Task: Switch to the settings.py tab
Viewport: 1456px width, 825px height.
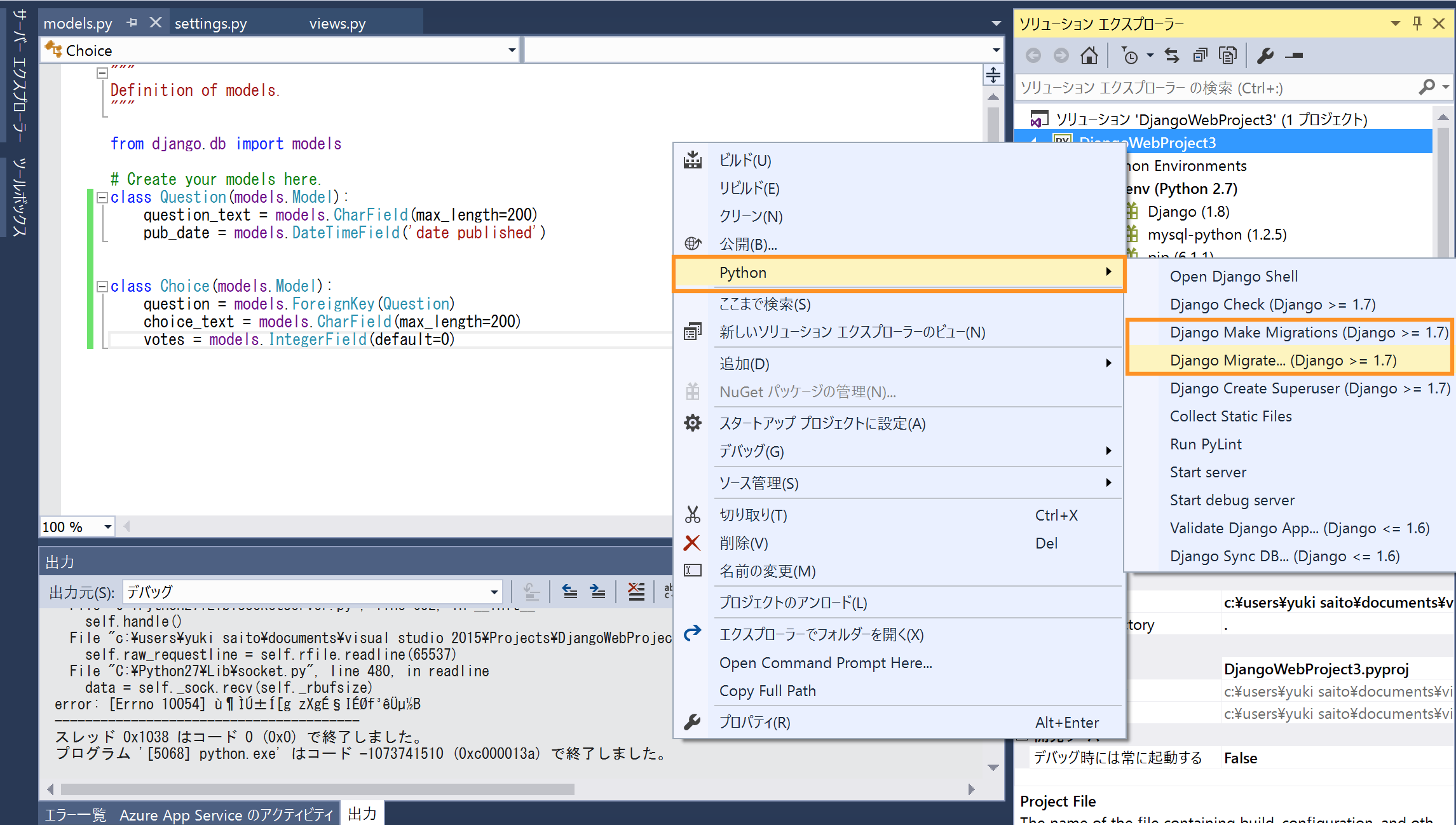Action: point(211,24)
